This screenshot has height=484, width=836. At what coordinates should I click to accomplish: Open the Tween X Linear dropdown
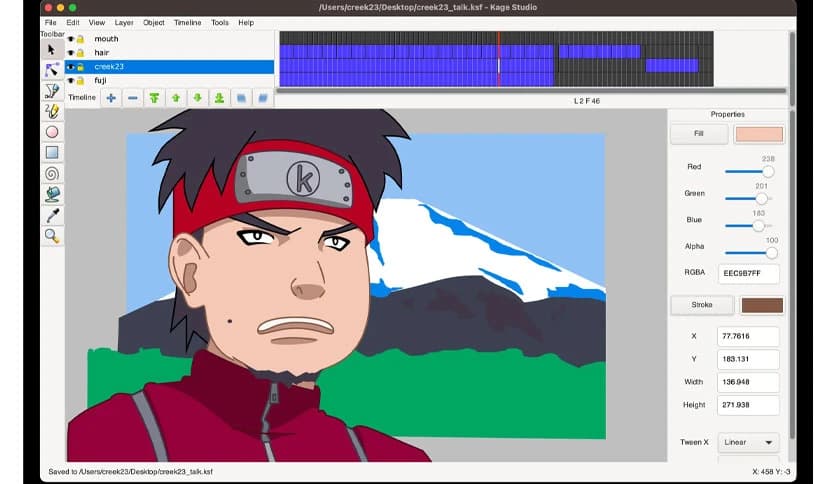pos(749,442)
